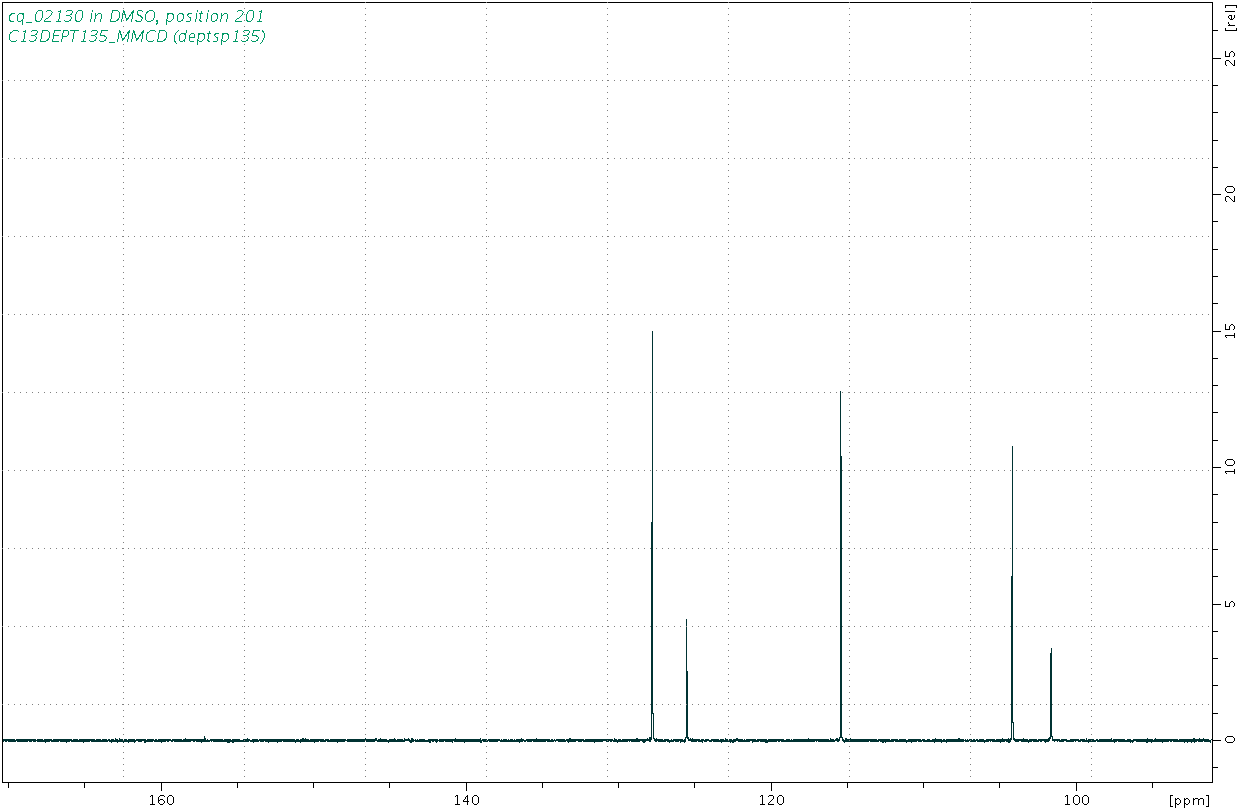
Task: Click the 20 tick label on intensity axis
Action: click(1229, 194)
